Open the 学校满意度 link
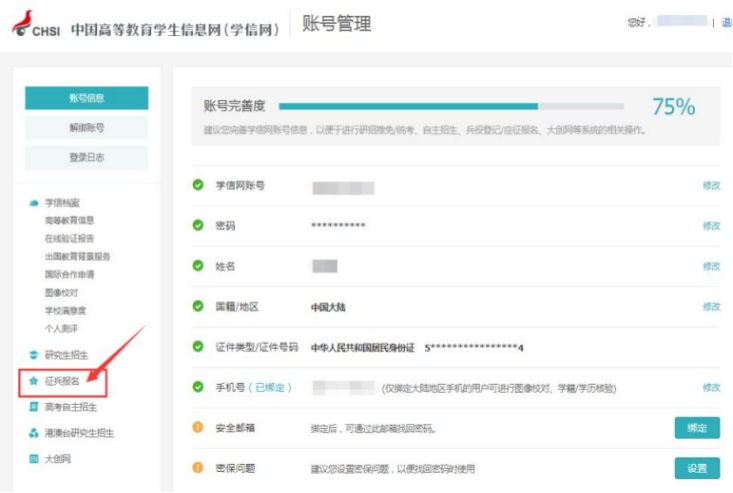The width and height of the screenshot is (733, 493). pos(65,311)
